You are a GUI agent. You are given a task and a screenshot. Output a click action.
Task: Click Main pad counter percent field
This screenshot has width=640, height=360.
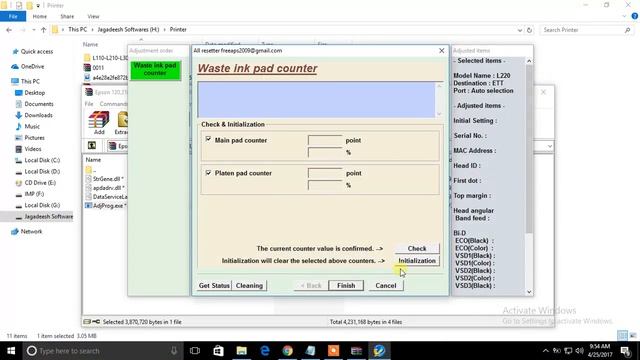click(x=325, y=152)
